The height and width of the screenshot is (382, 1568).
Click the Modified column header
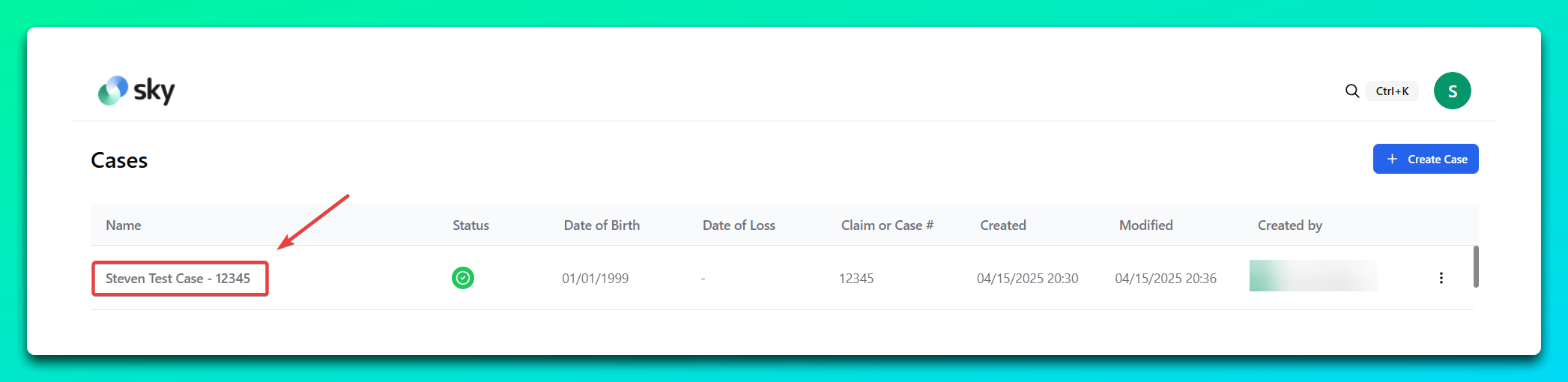tap(1145, 225)
